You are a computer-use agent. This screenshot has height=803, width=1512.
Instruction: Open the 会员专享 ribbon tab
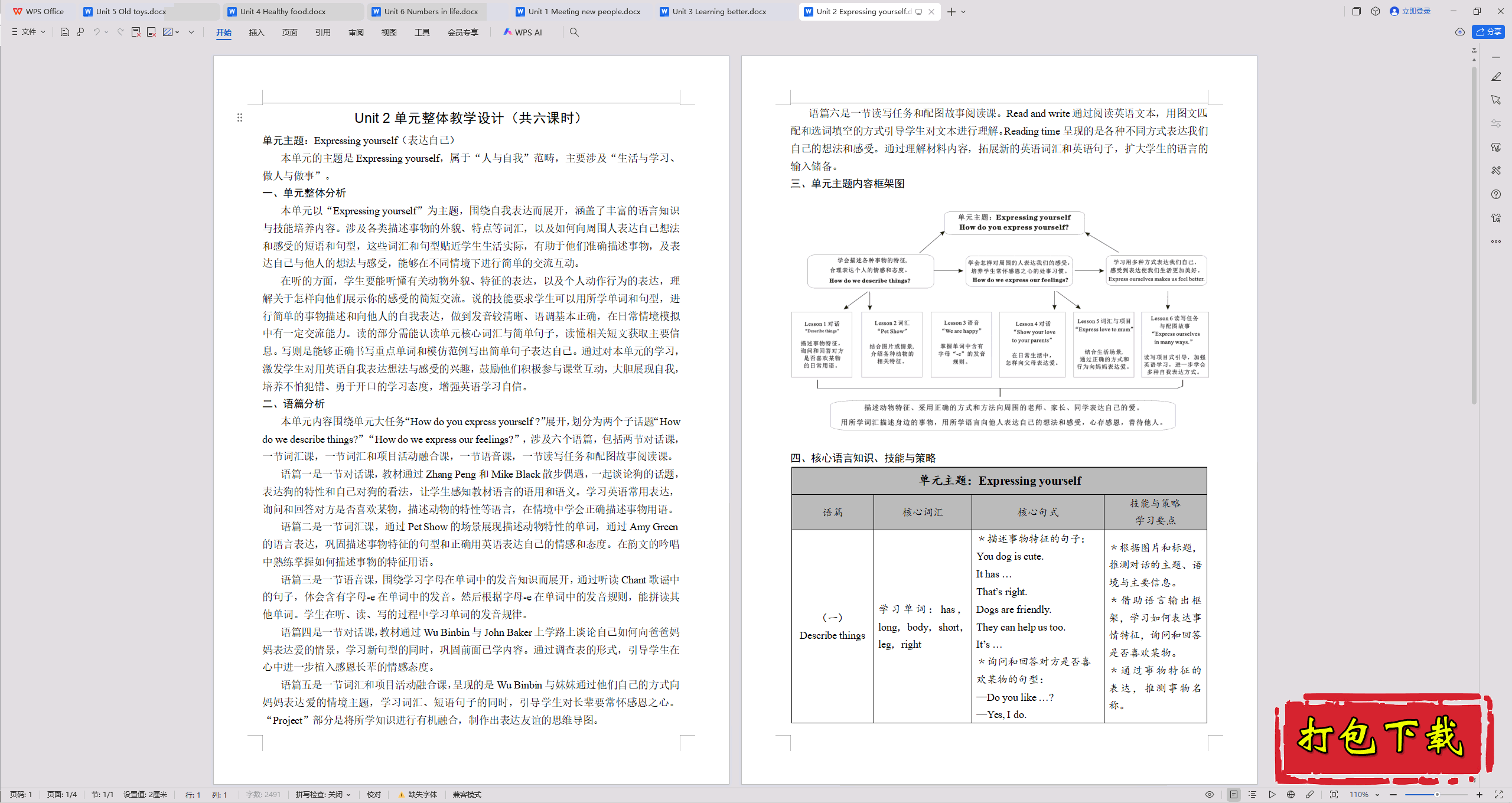[462, 32]
